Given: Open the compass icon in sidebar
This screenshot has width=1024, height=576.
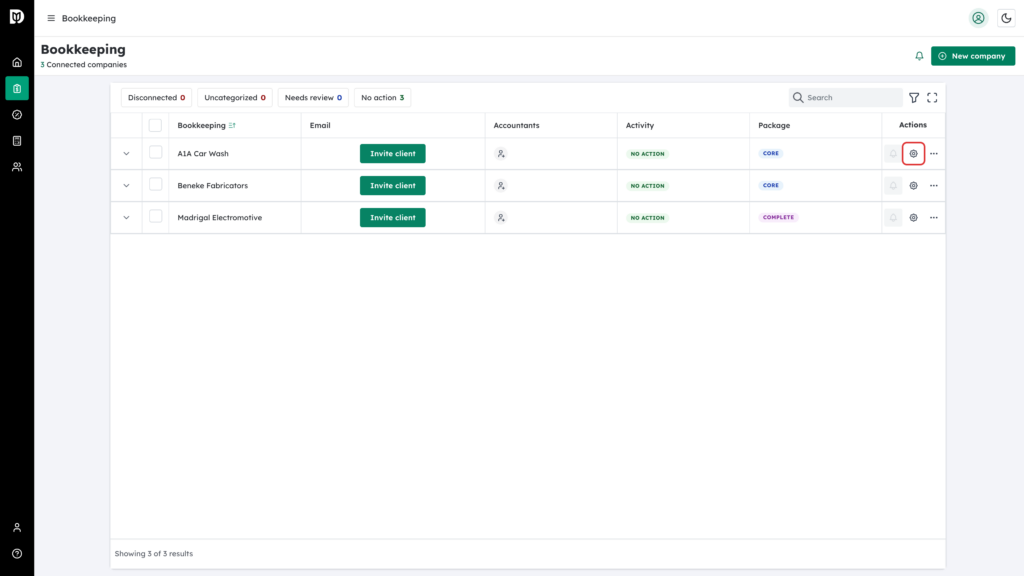Looking at the screenshot, I should (x=17, y=115).
